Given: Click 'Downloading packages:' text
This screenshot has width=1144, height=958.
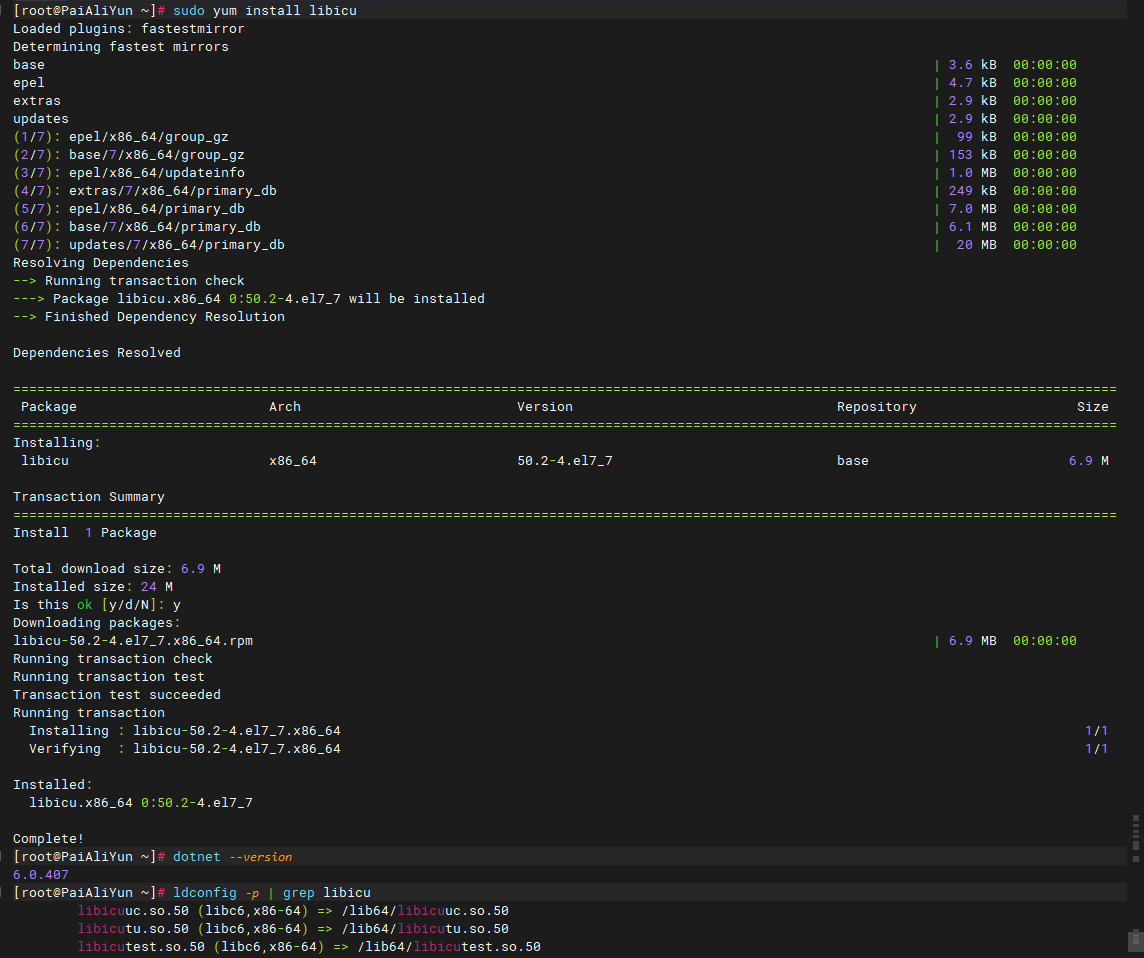Looking at the screenshot, I should (96, 622).
